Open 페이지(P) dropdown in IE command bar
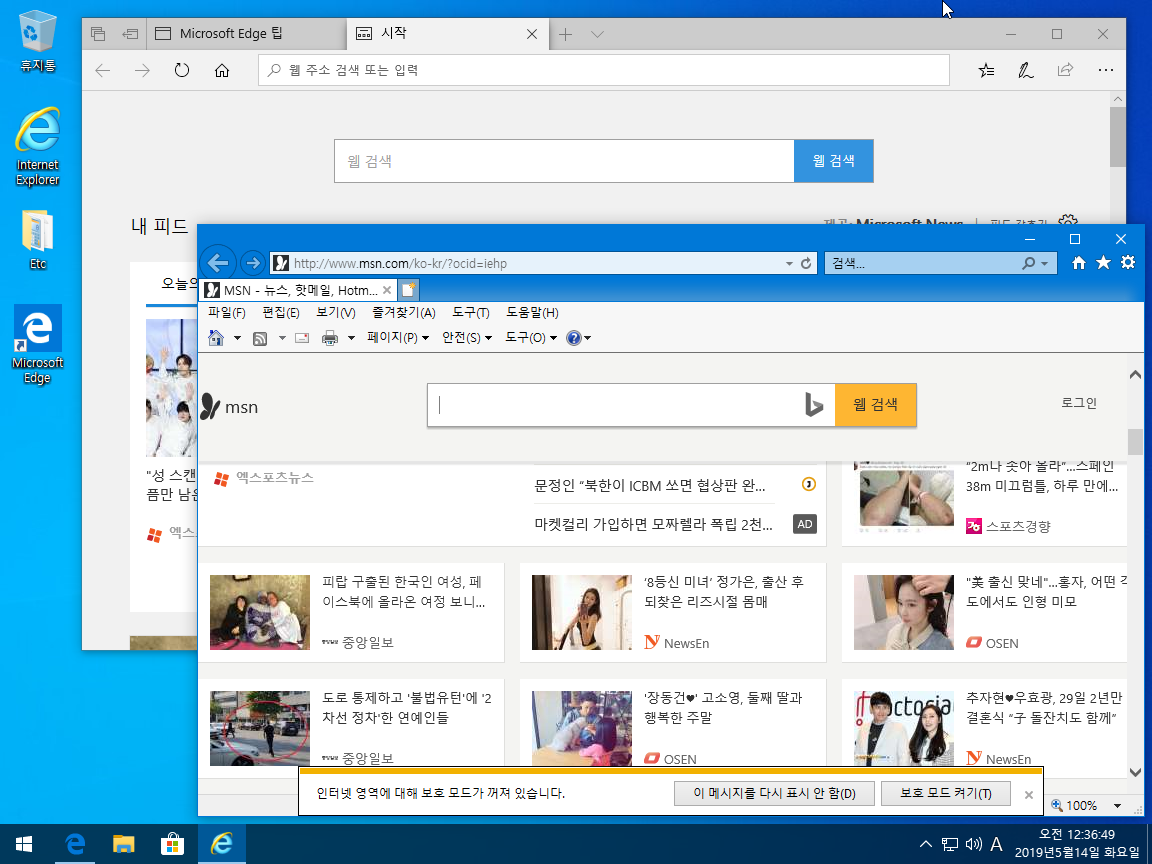 tap(397, 337)
